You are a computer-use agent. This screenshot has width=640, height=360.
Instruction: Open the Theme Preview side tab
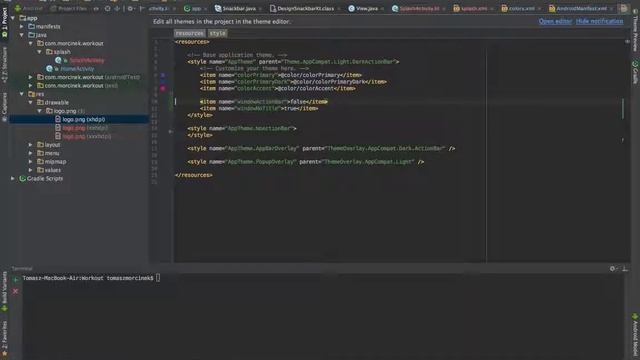[x=635, y=29]
